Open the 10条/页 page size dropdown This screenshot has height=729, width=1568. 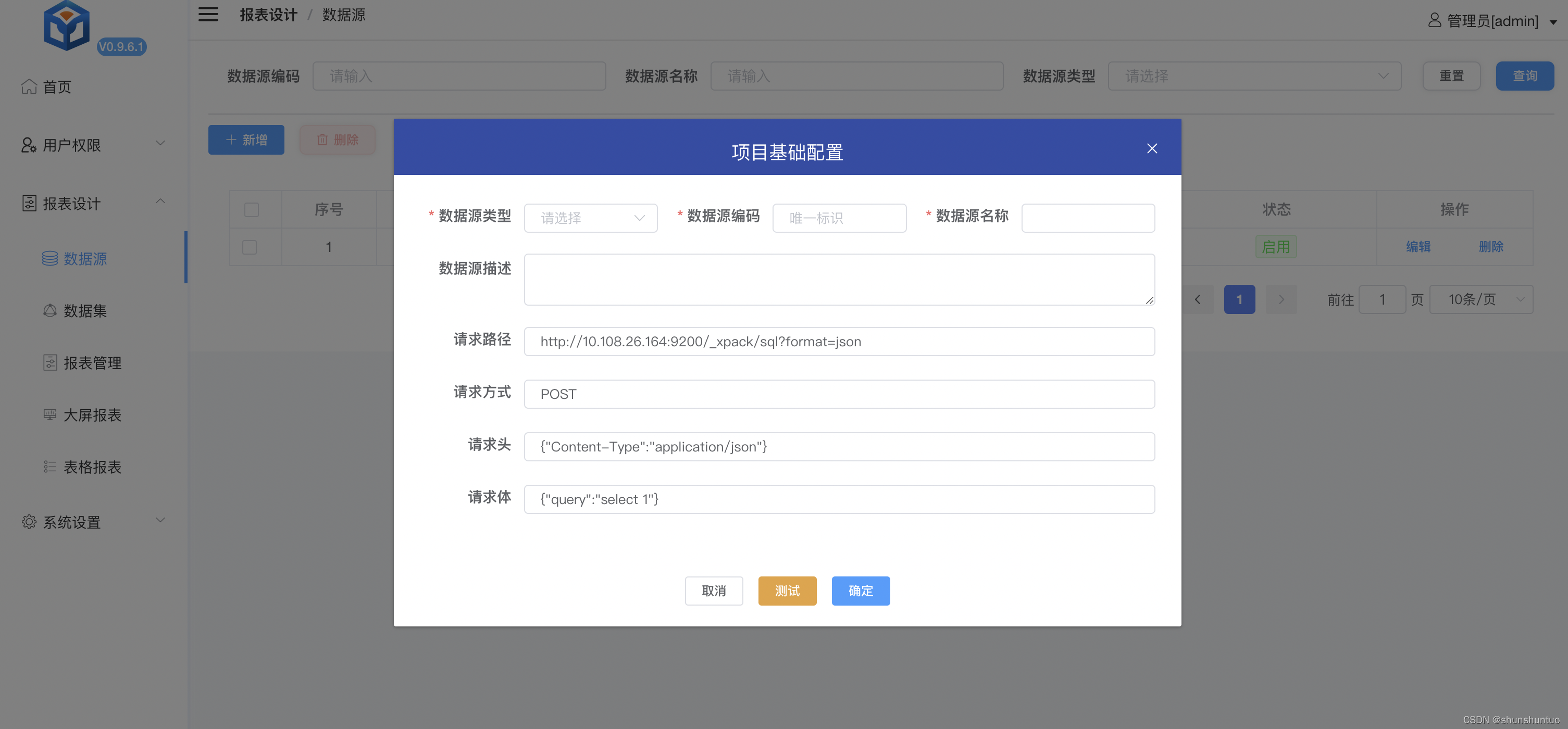1480,299
